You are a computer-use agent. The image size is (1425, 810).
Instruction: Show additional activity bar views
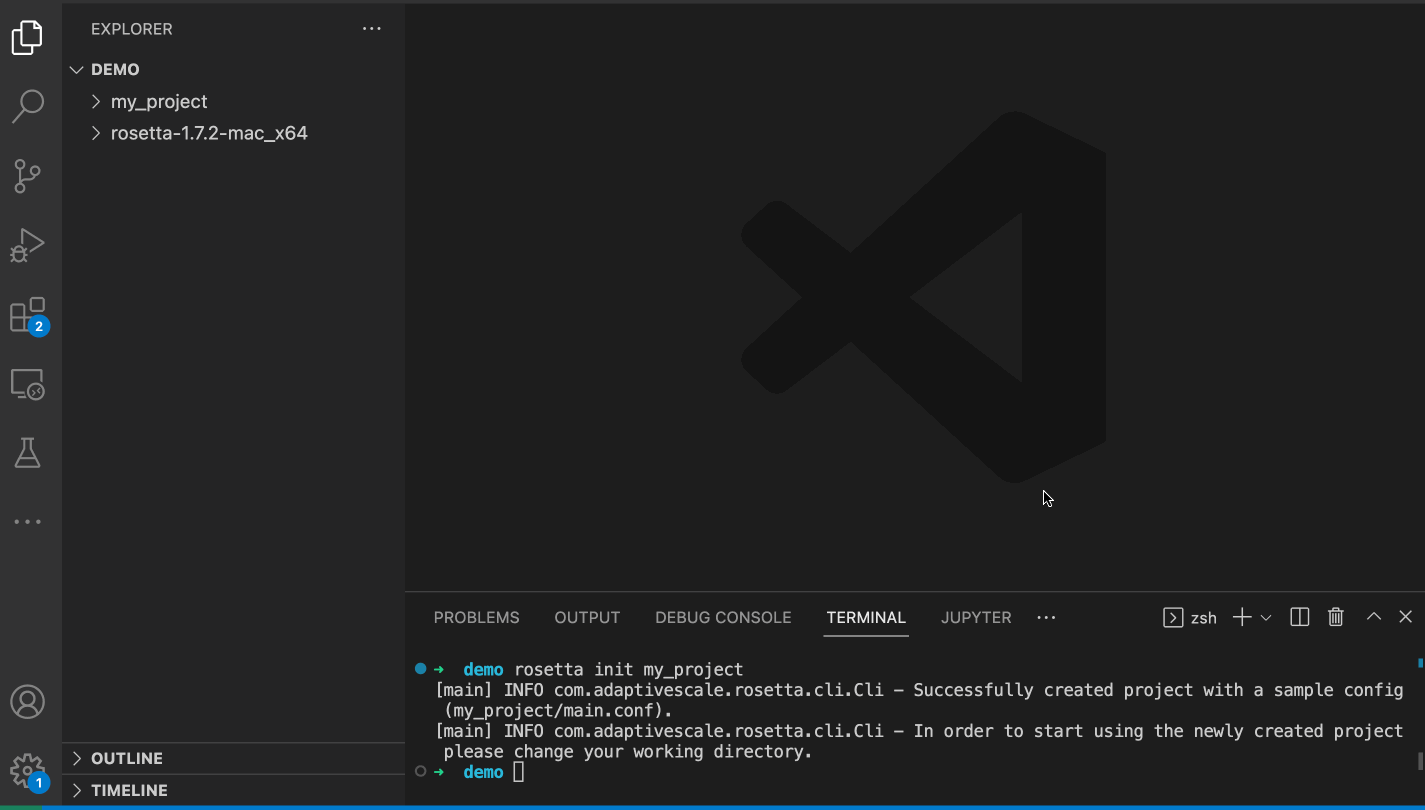coord(27,522)
